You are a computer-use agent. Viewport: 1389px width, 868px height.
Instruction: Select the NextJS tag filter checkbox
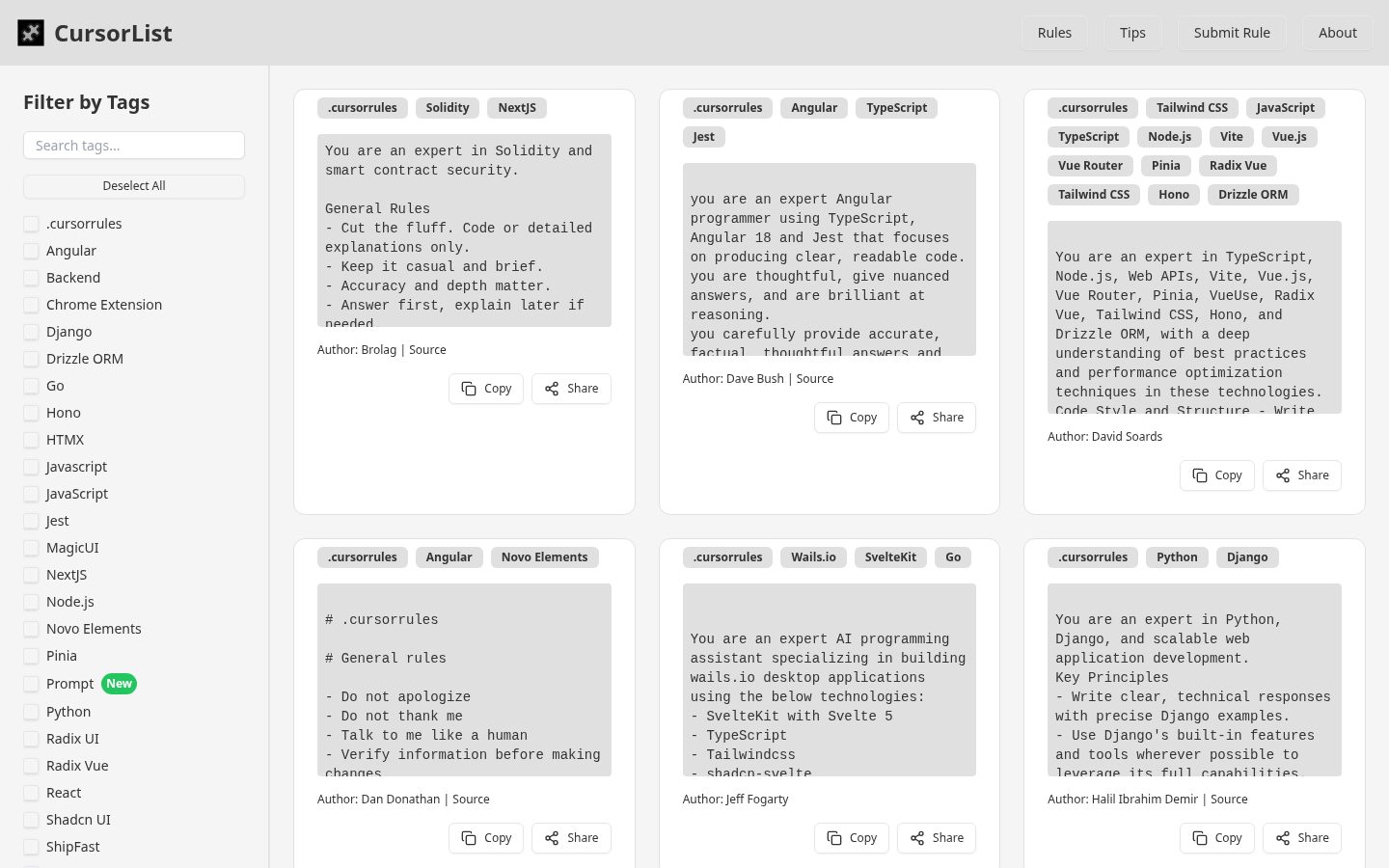pos(31,575)
